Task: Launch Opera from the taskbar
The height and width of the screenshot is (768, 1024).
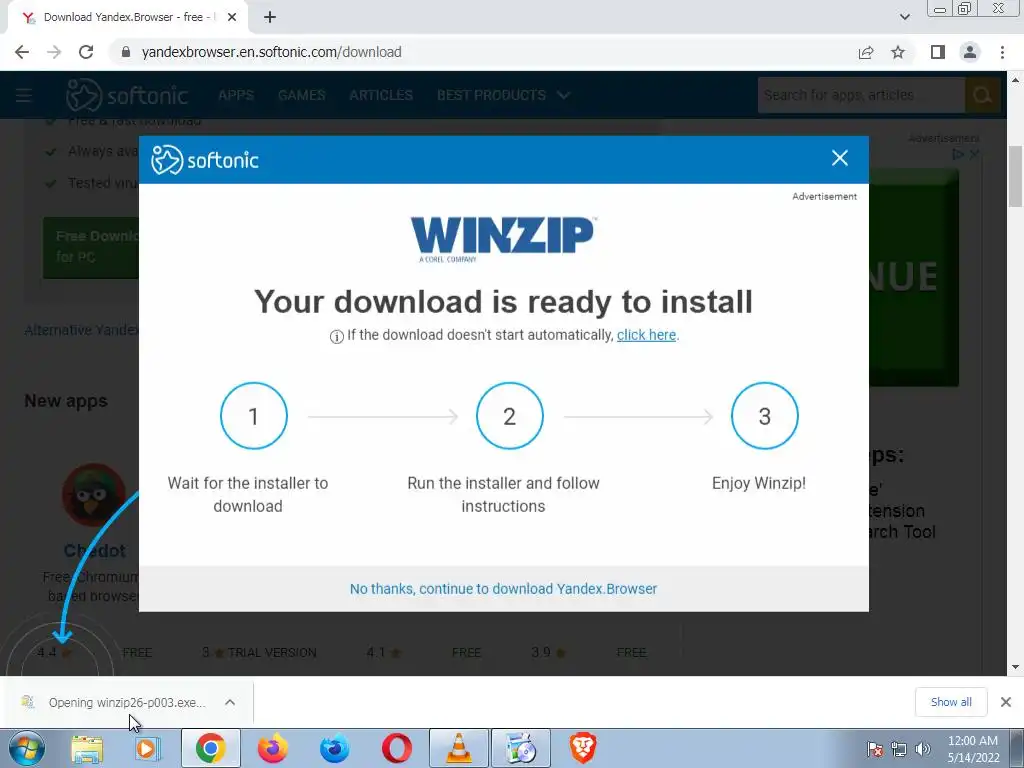Action: point(396,748)
